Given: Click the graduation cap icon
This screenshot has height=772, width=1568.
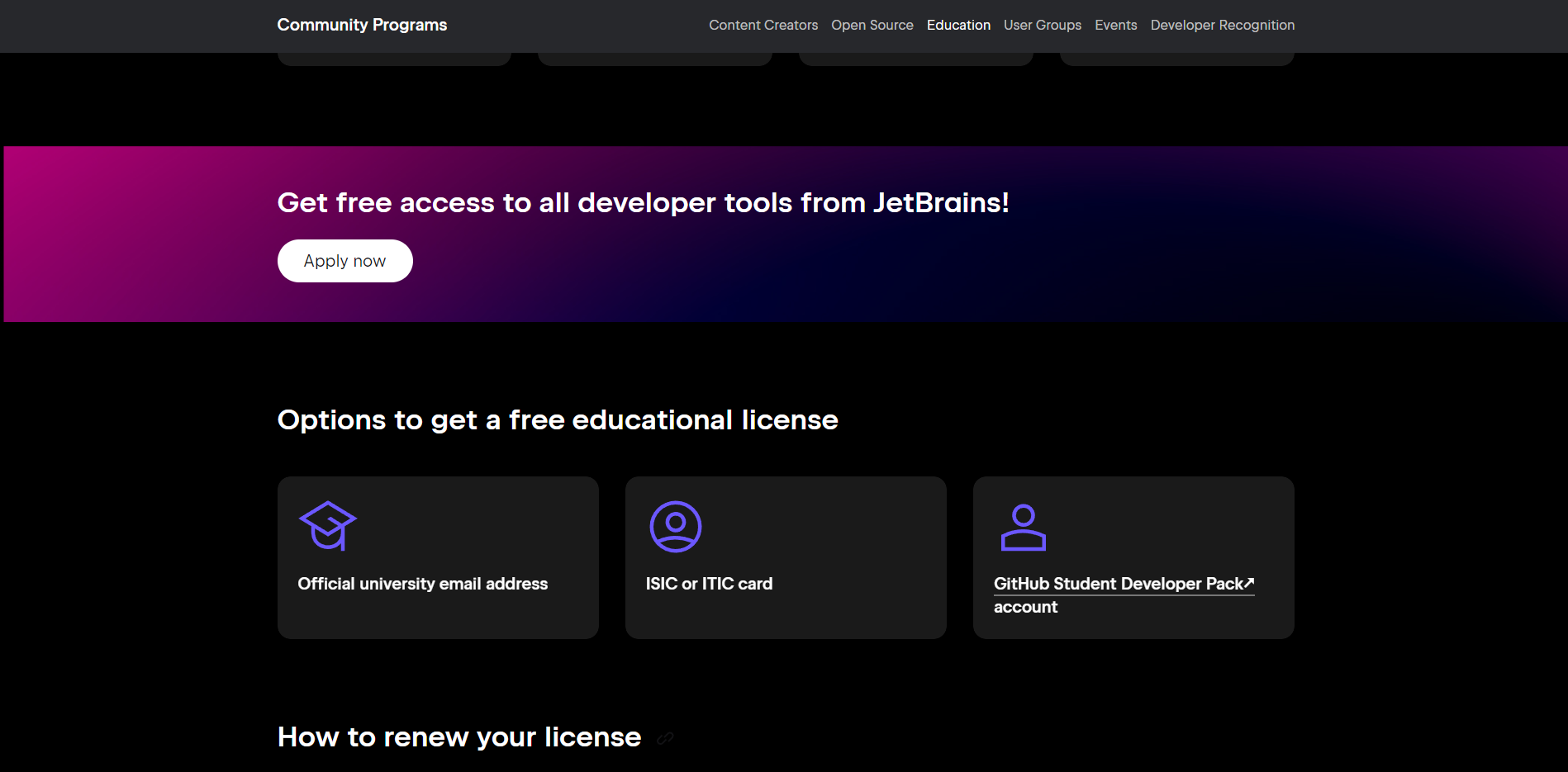Looking at the screenshot, I should tap(328, 526).
